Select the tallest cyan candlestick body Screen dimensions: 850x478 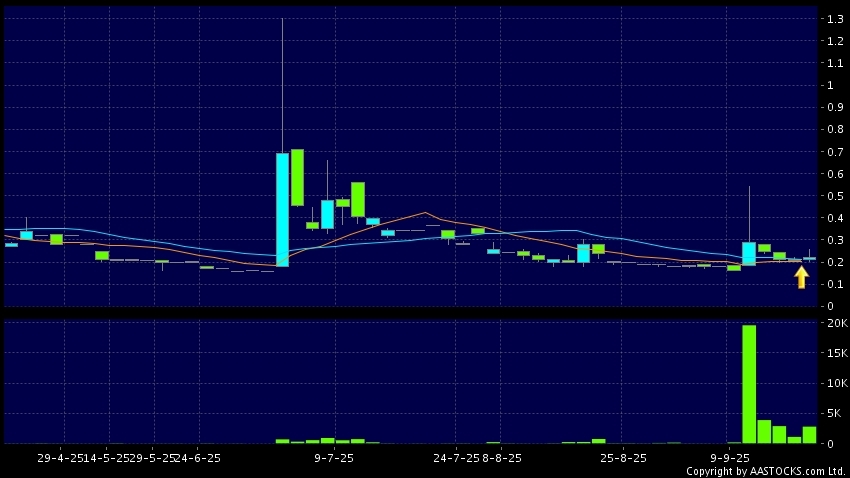point(282,209)
